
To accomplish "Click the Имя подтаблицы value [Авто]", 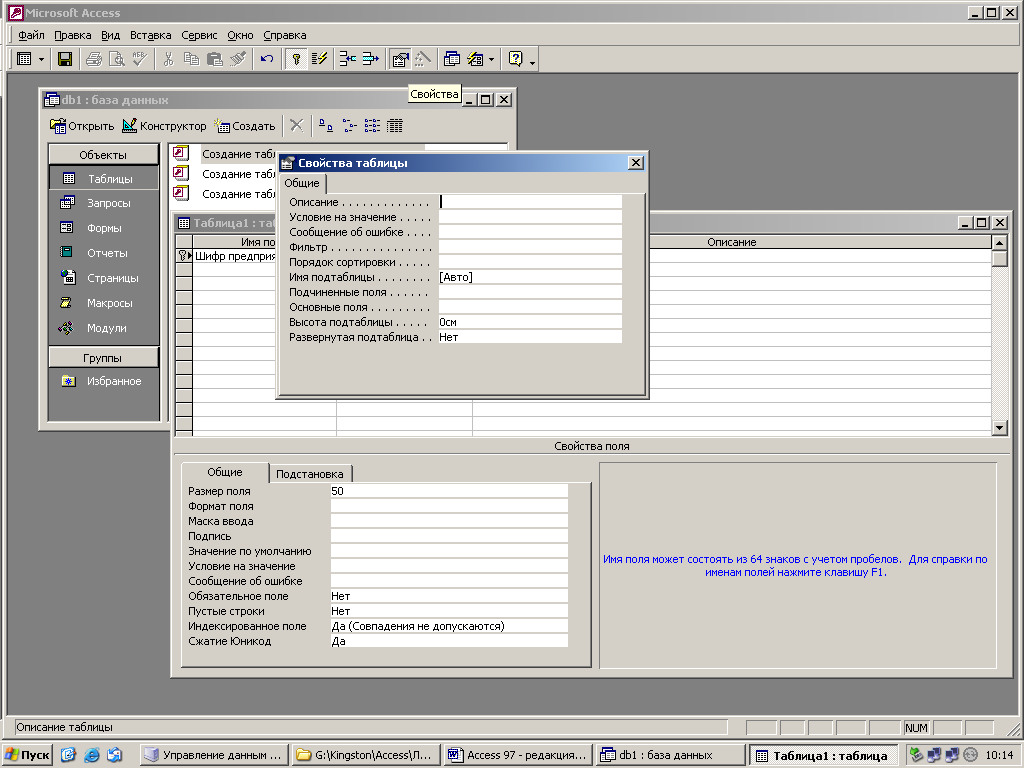I will [x=530, y=277].
